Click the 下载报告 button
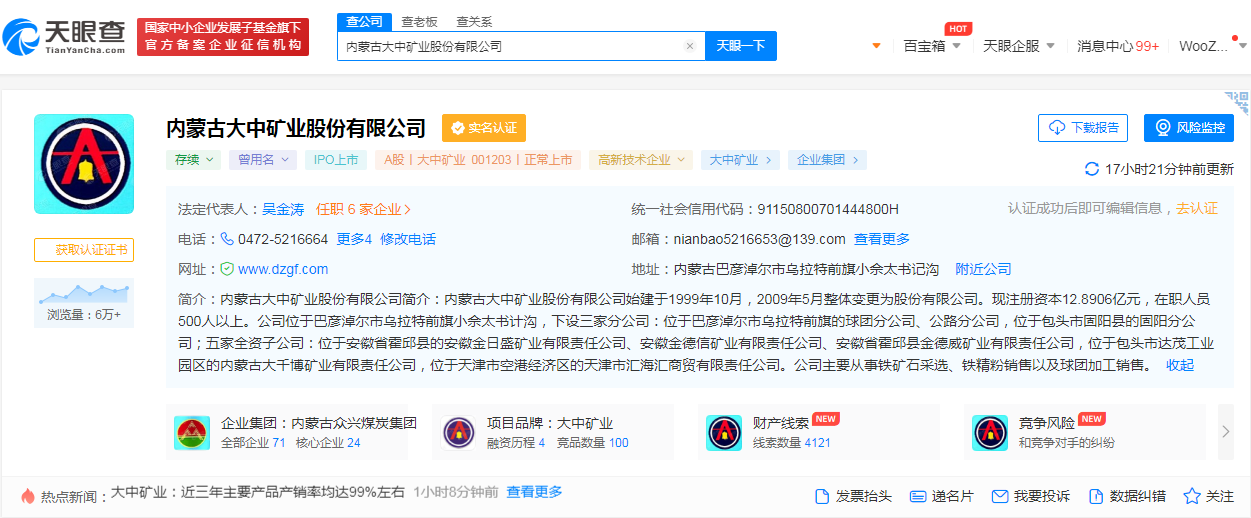This screenshot has width=1251, height=518. tap(1083, 128)
